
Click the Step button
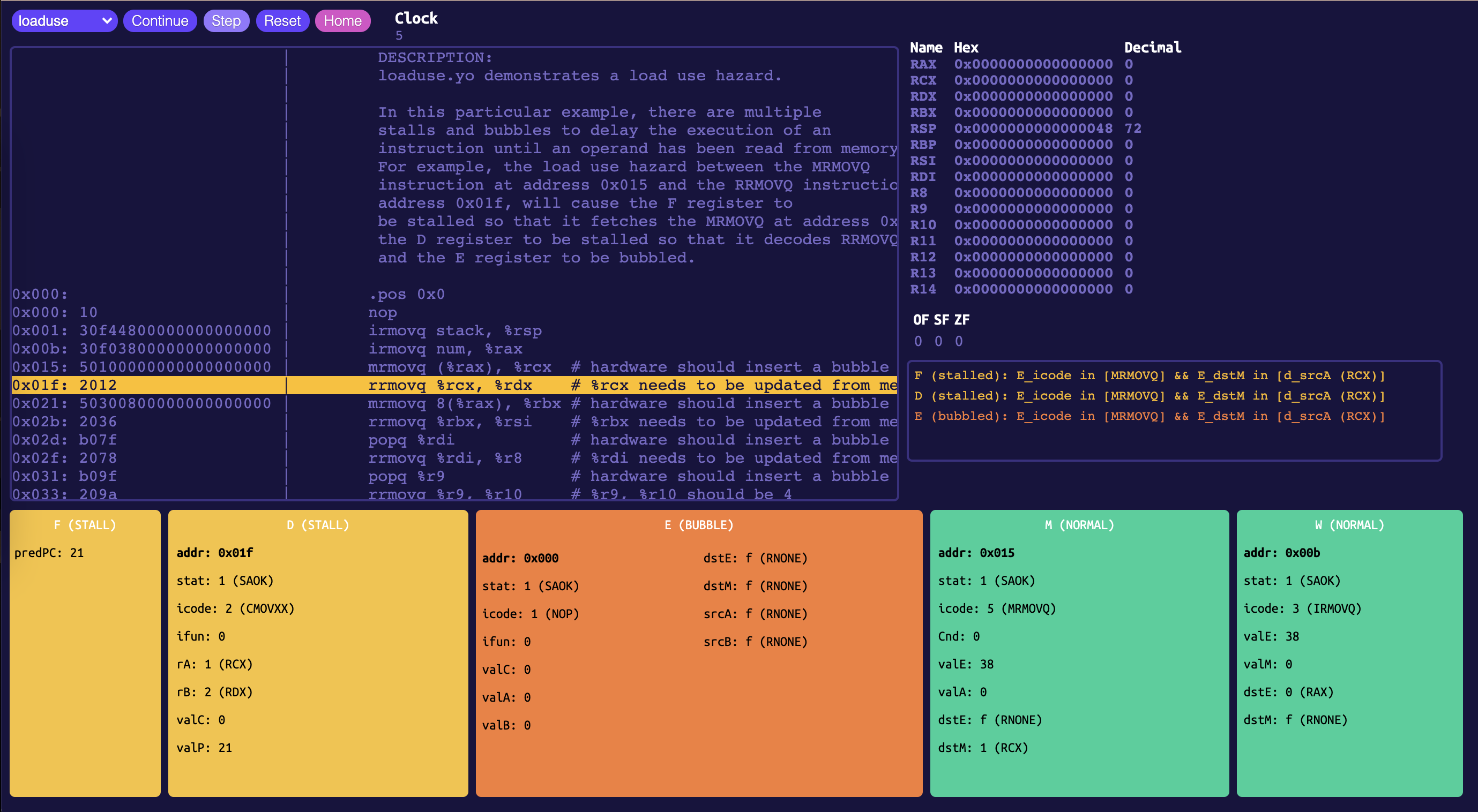(x=226, y=21)
